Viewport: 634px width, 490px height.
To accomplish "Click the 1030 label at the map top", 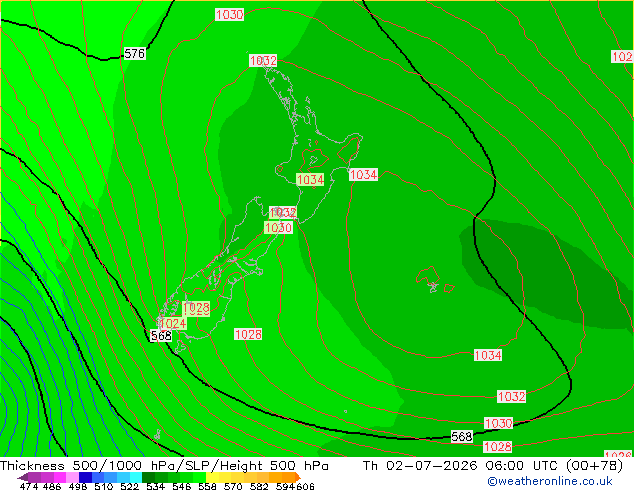I will click(x=229, y=15).
